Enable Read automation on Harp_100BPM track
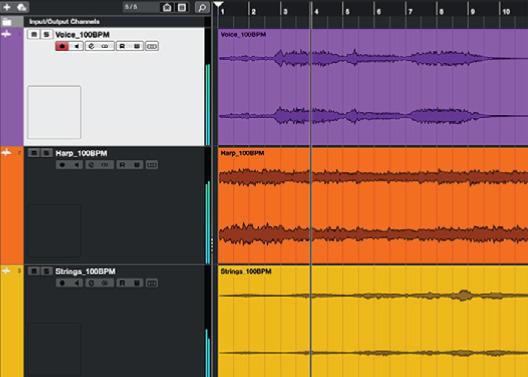The height and width of the screenshot is (377, 528). (123, 165)
